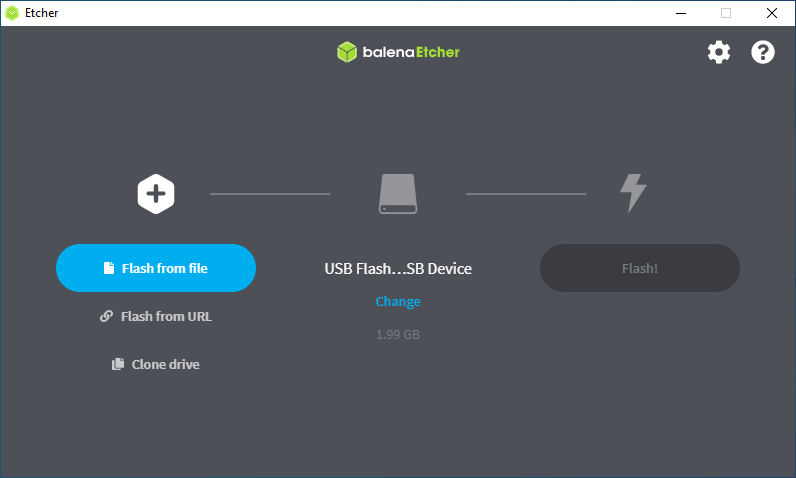This screenshot has height=478, width=796.
Task: Open settings via the gear icon
Action: (719, 52)
